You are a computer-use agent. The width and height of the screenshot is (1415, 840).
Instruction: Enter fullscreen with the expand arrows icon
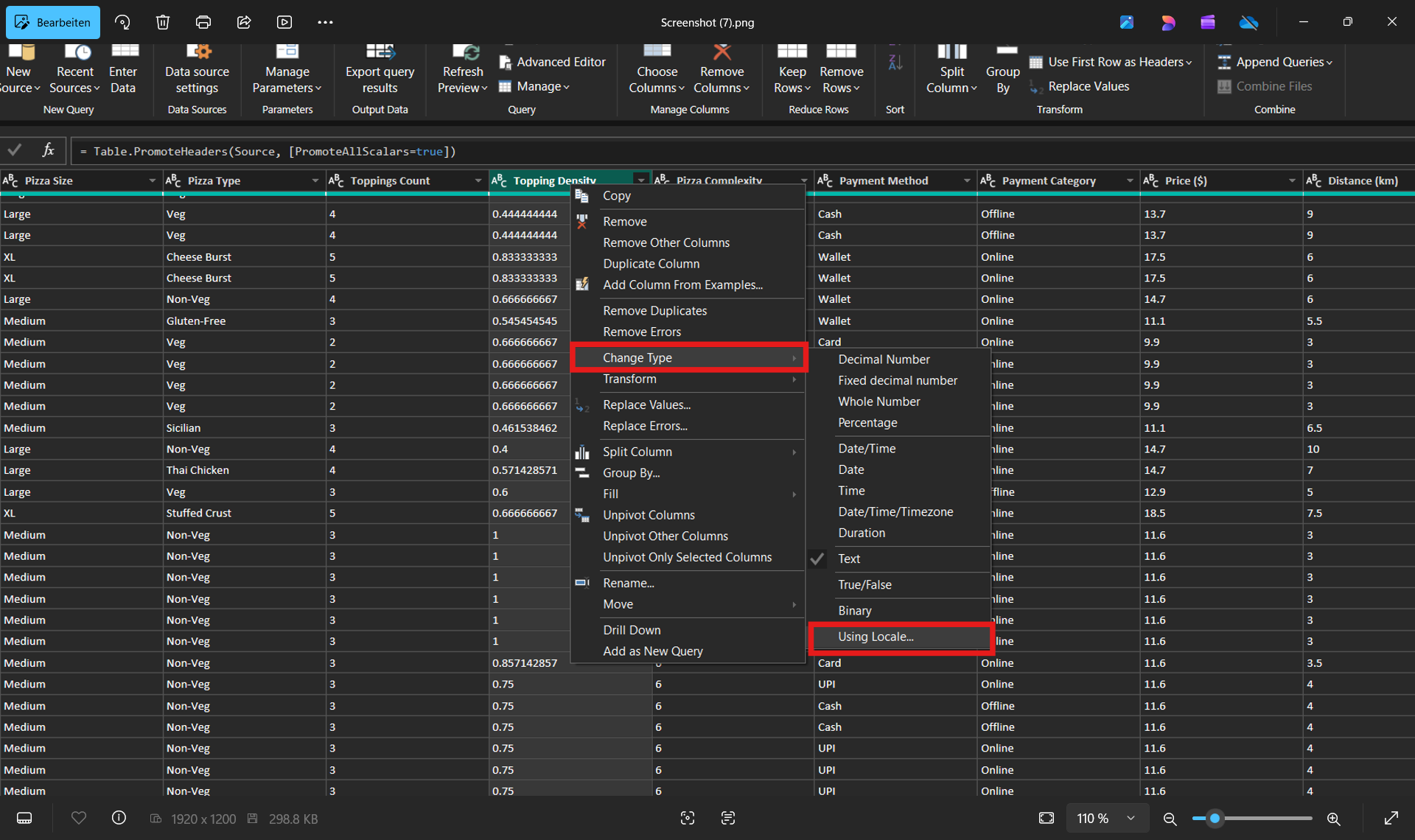pos(1391,819)
